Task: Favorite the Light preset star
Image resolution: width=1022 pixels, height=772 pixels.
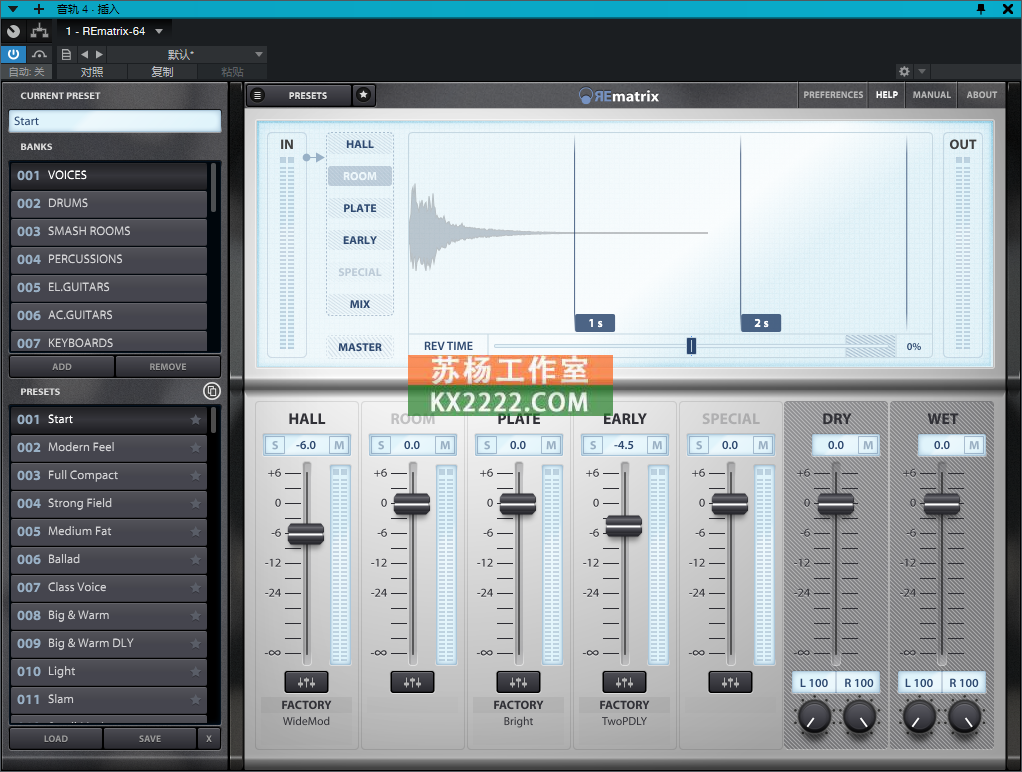Action: (196, 672)
